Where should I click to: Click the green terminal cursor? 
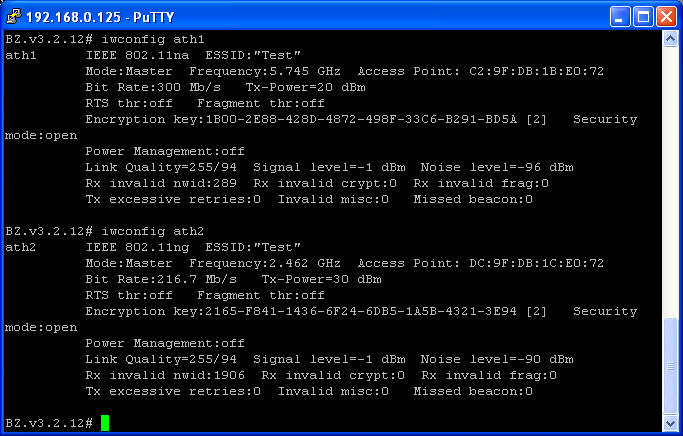(x=105, y=423)
